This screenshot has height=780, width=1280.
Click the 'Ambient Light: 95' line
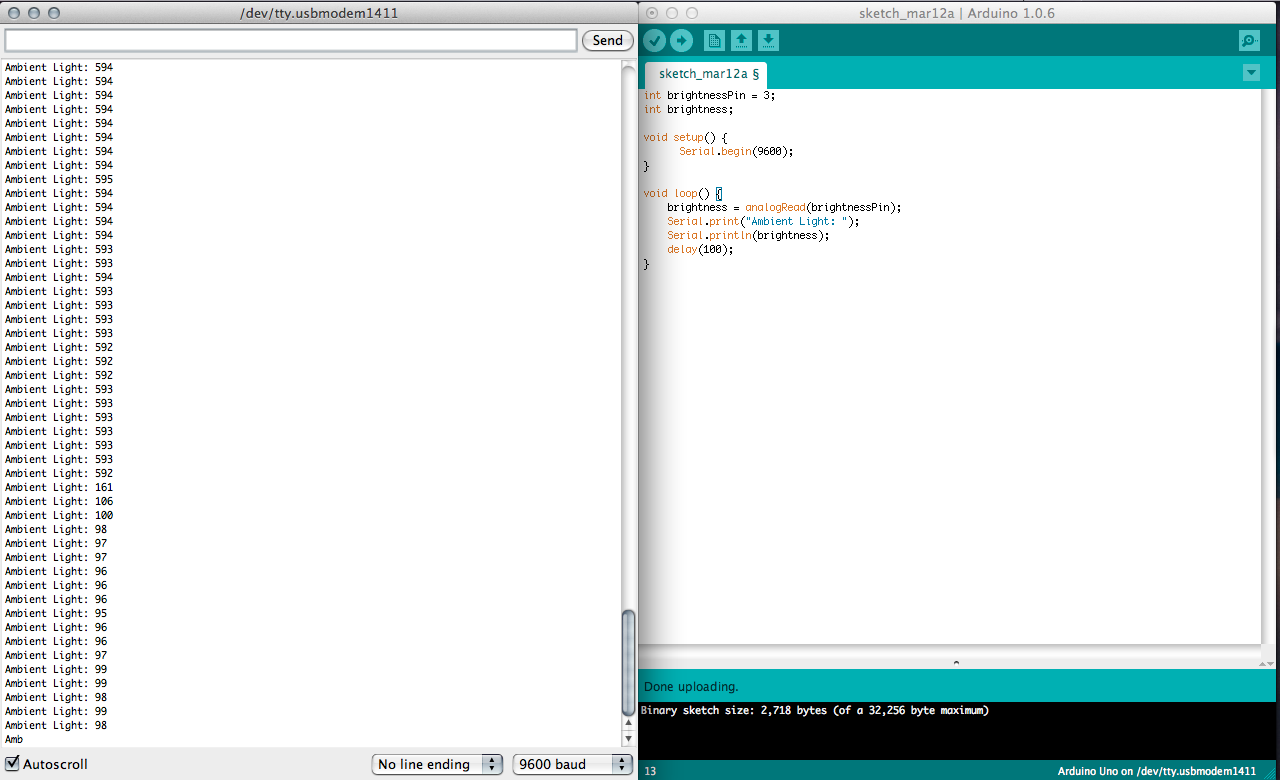coord(56,613)
